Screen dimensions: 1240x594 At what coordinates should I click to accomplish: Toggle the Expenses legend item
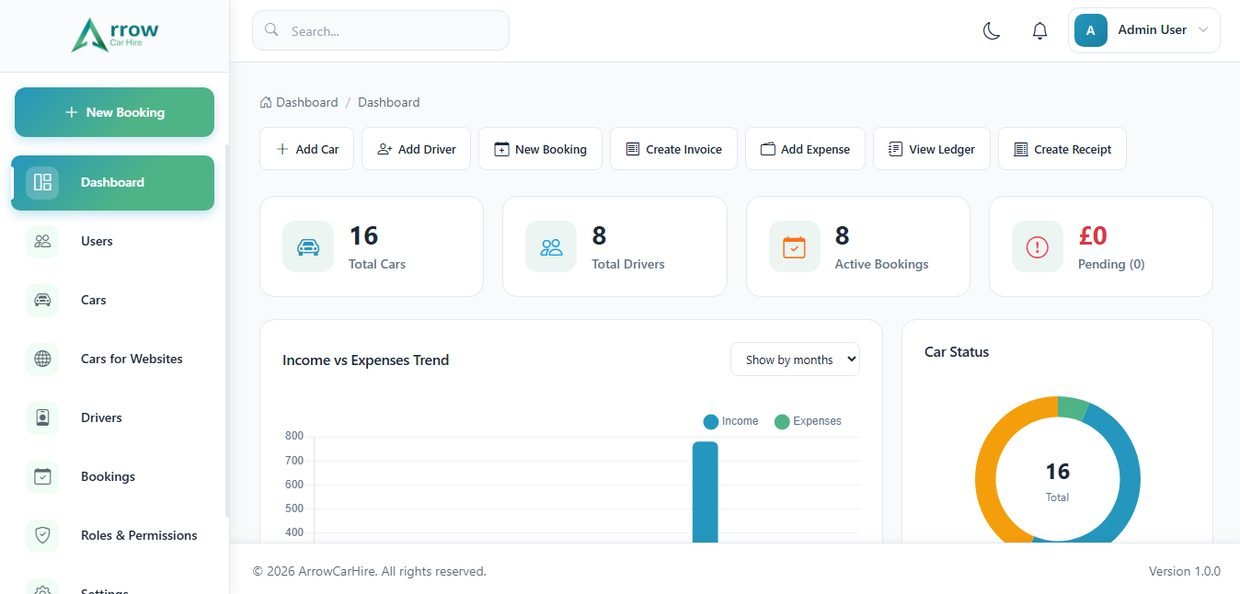[808, 421]
